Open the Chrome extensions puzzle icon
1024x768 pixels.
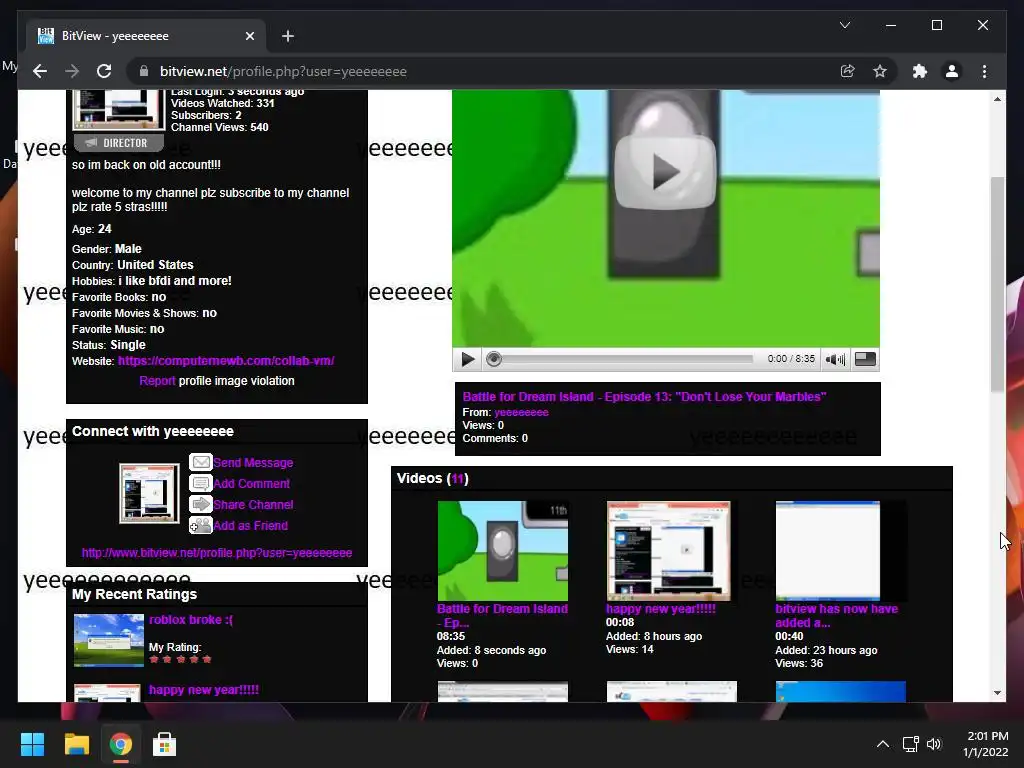[920, 71]
